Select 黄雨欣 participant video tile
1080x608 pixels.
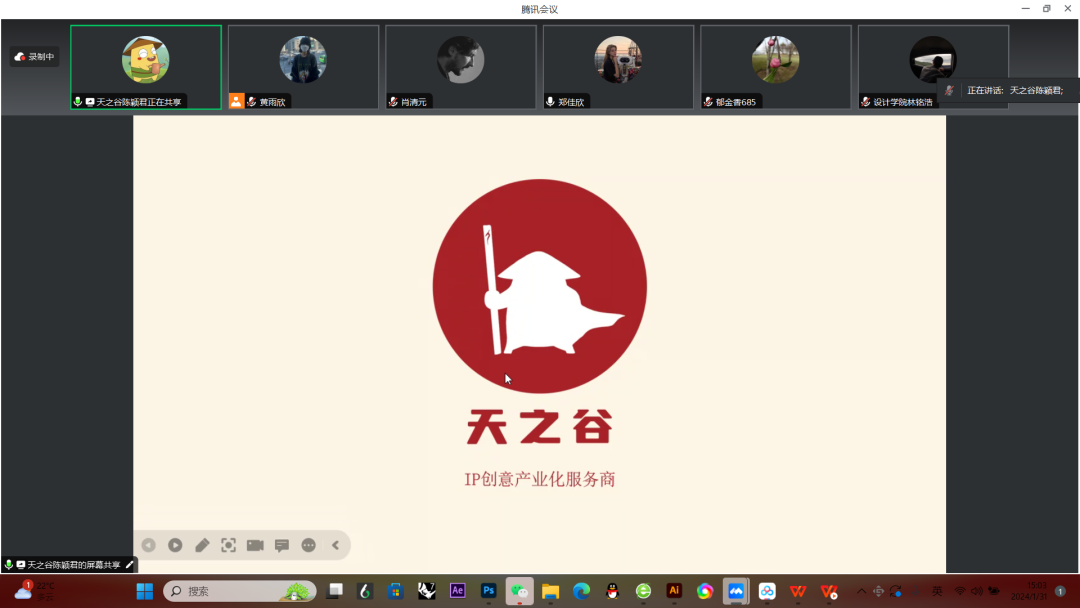pos(303,66)
